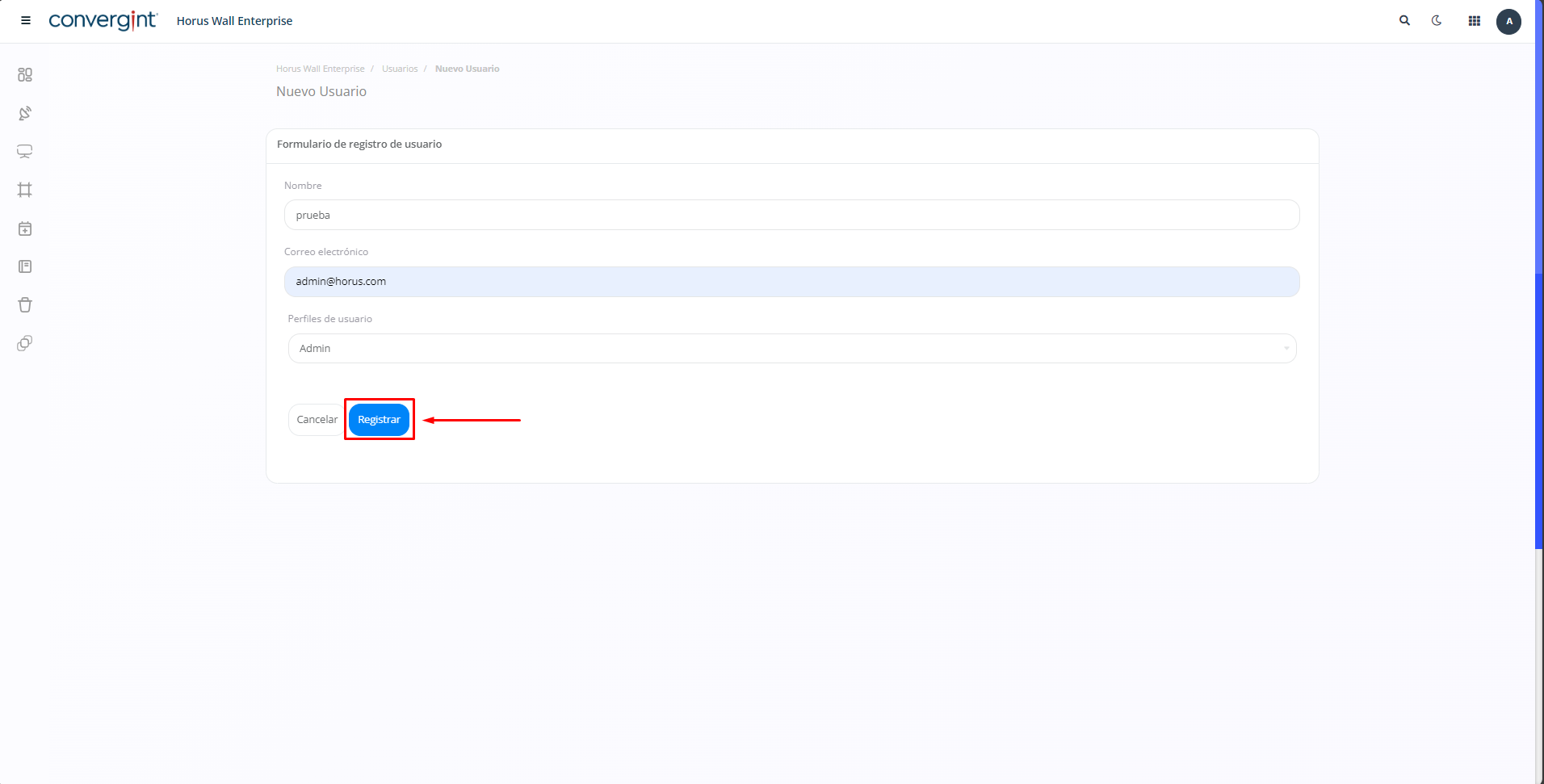Open the user account avatar menu

tap(1509, 21)
